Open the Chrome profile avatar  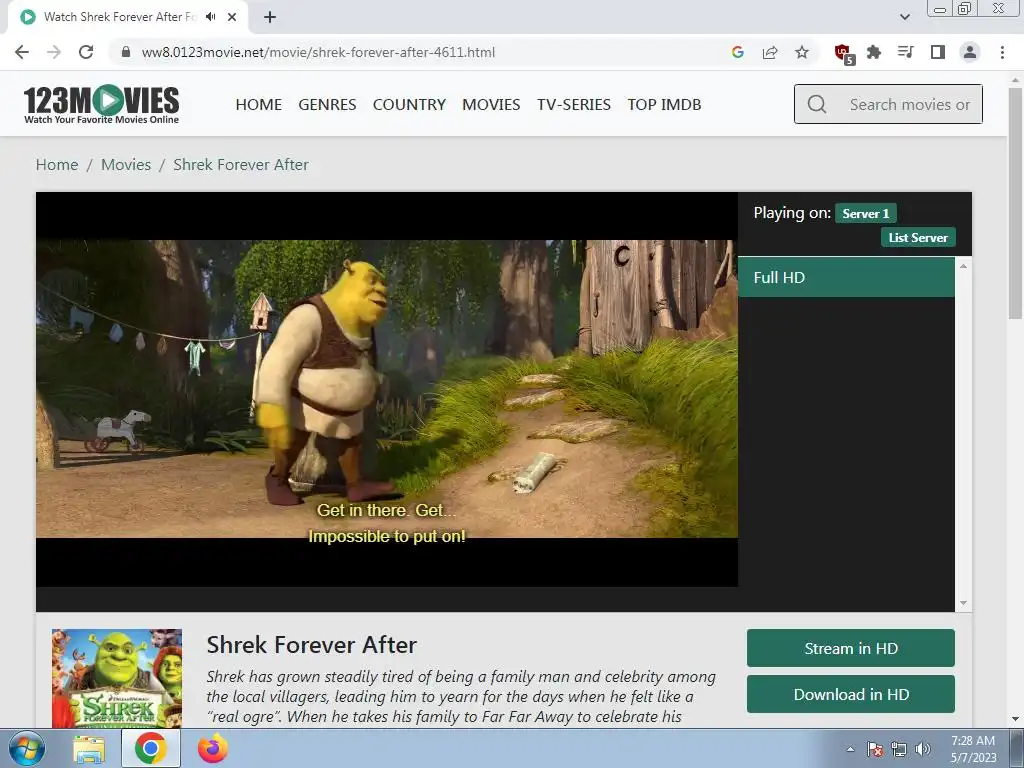click(970, 52)
